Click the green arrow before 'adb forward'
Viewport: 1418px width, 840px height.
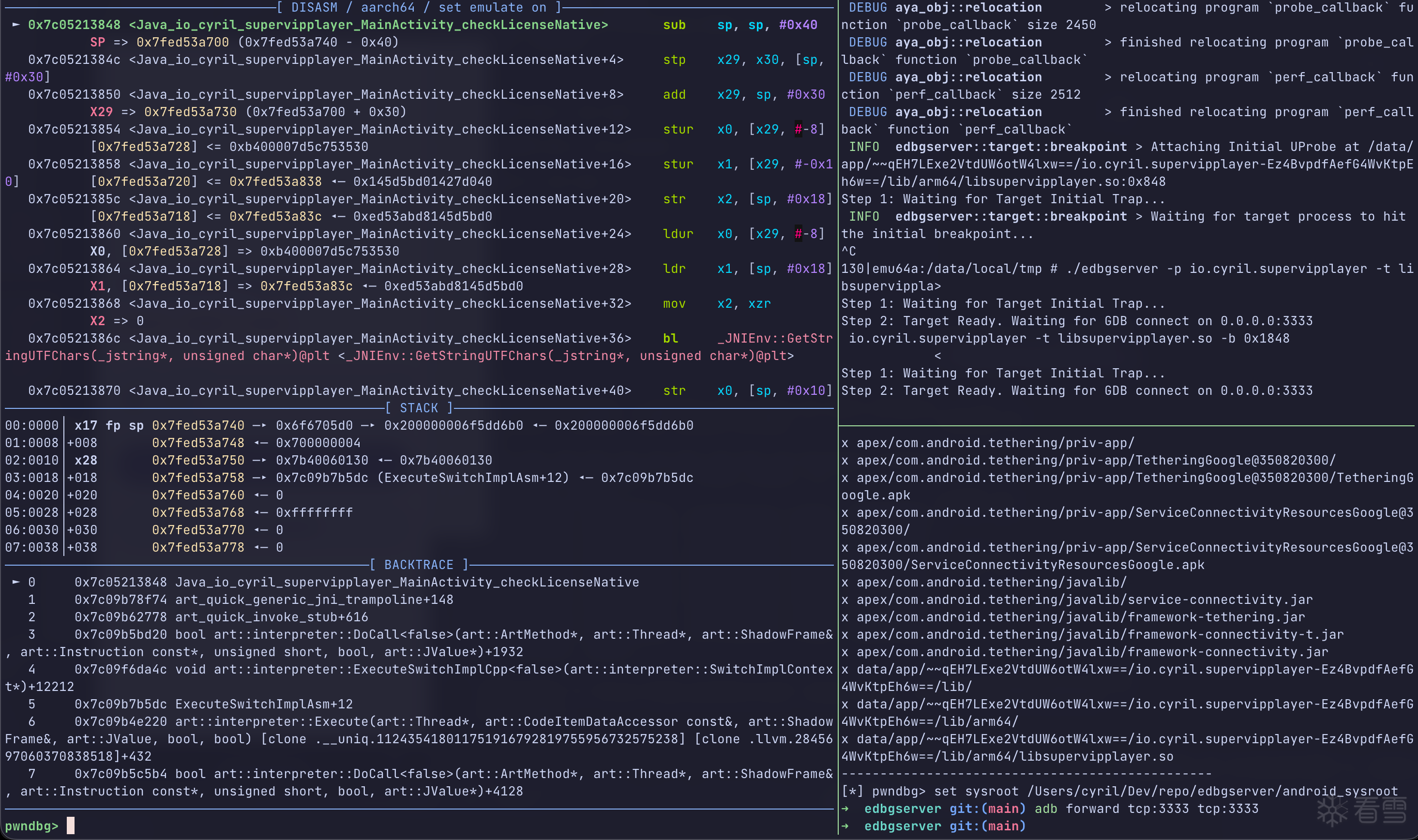coord(845,808)
